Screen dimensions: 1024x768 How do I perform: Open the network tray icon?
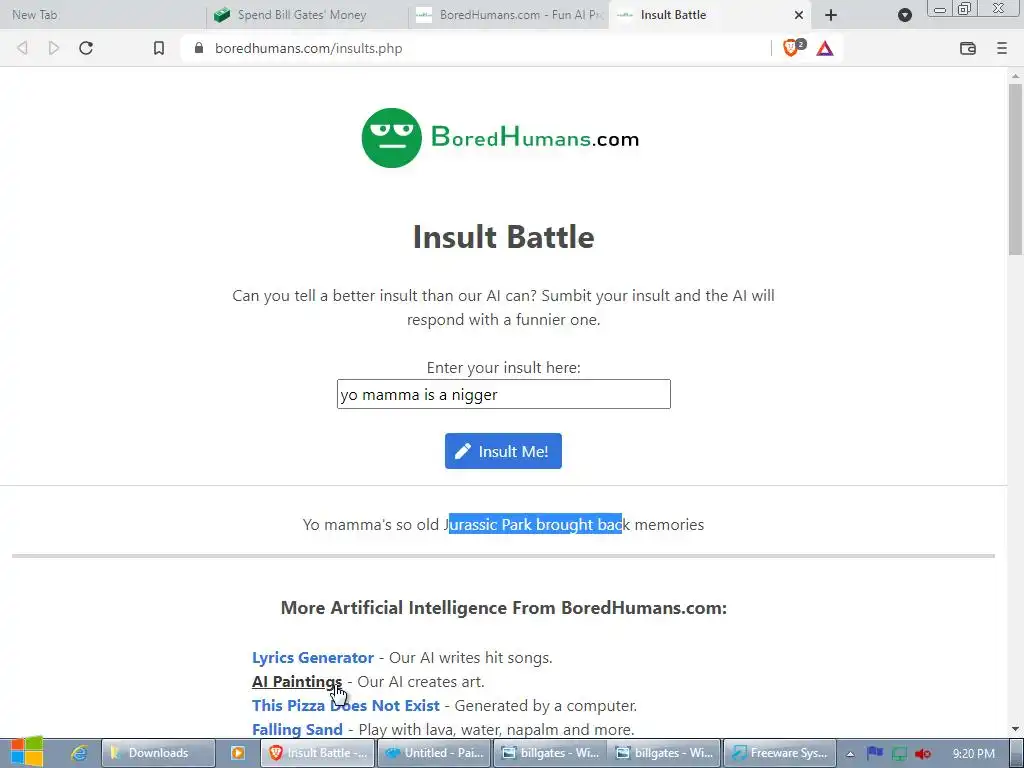tap(899, 754)
